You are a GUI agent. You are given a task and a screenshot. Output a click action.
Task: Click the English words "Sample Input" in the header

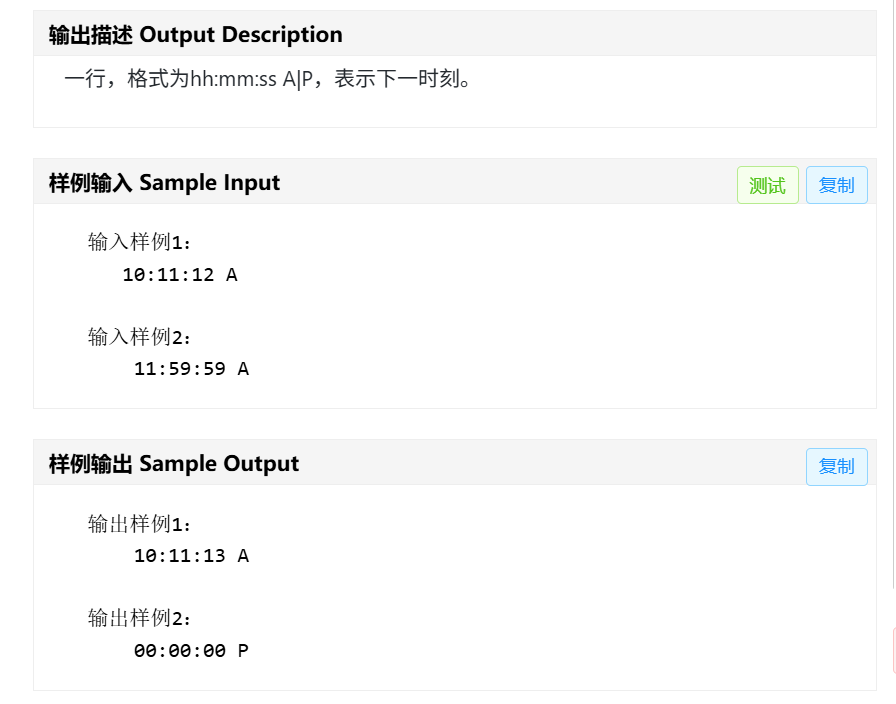210,183
